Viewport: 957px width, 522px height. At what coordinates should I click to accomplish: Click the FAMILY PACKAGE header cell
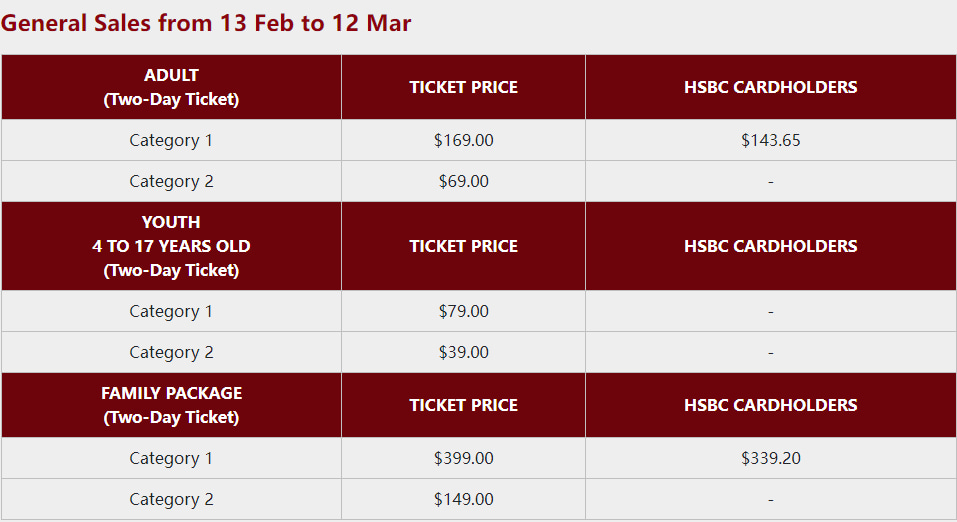click(x=171, y=405)
